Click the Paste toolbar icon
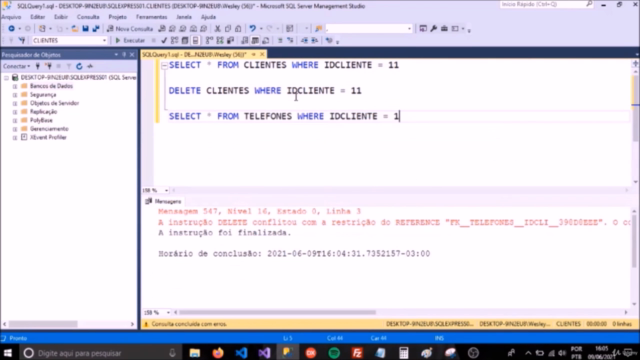This screenshot has height=360, width=640. 238,29
